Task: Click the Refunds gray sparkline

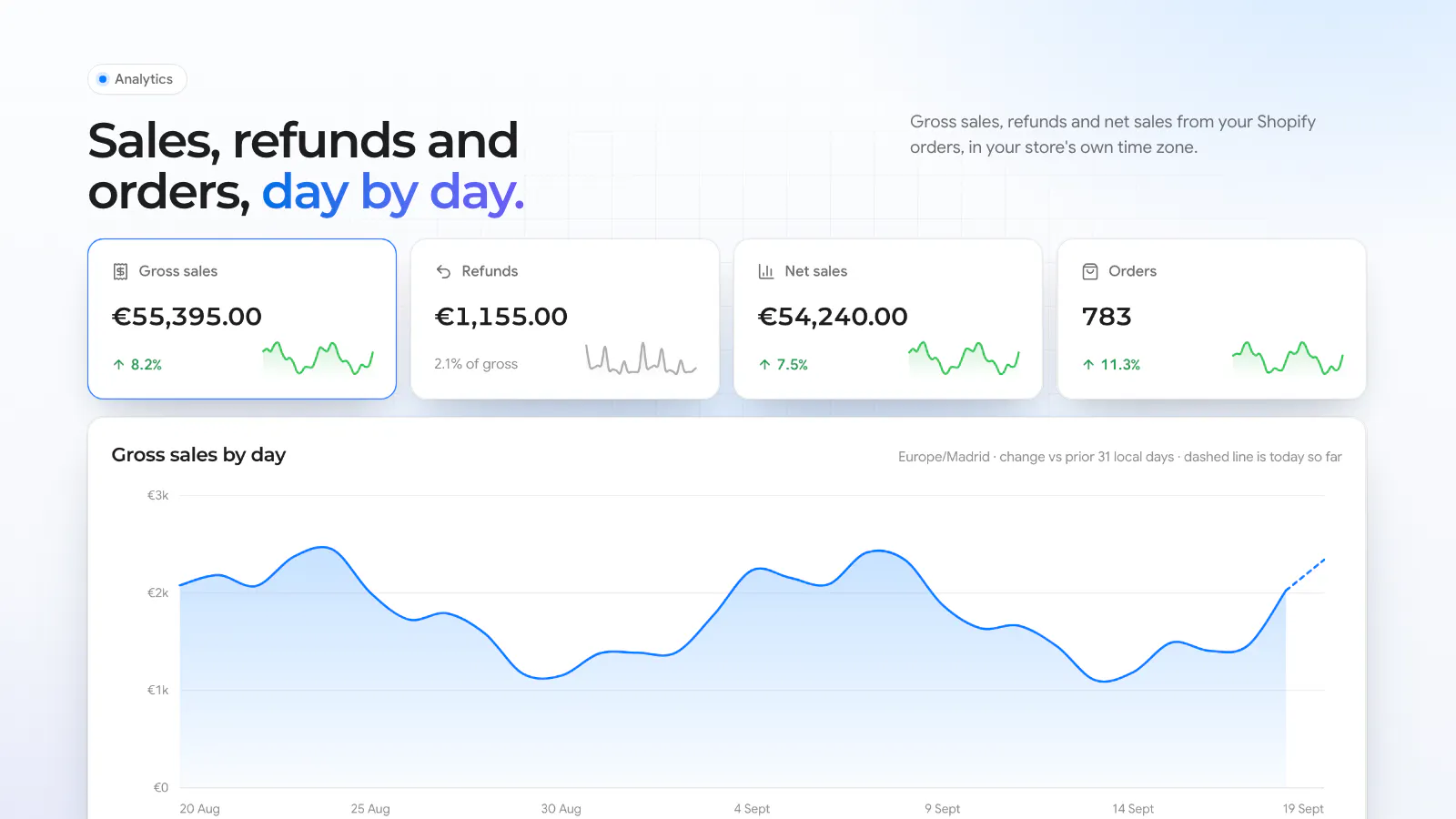Action: click(641, 359)
